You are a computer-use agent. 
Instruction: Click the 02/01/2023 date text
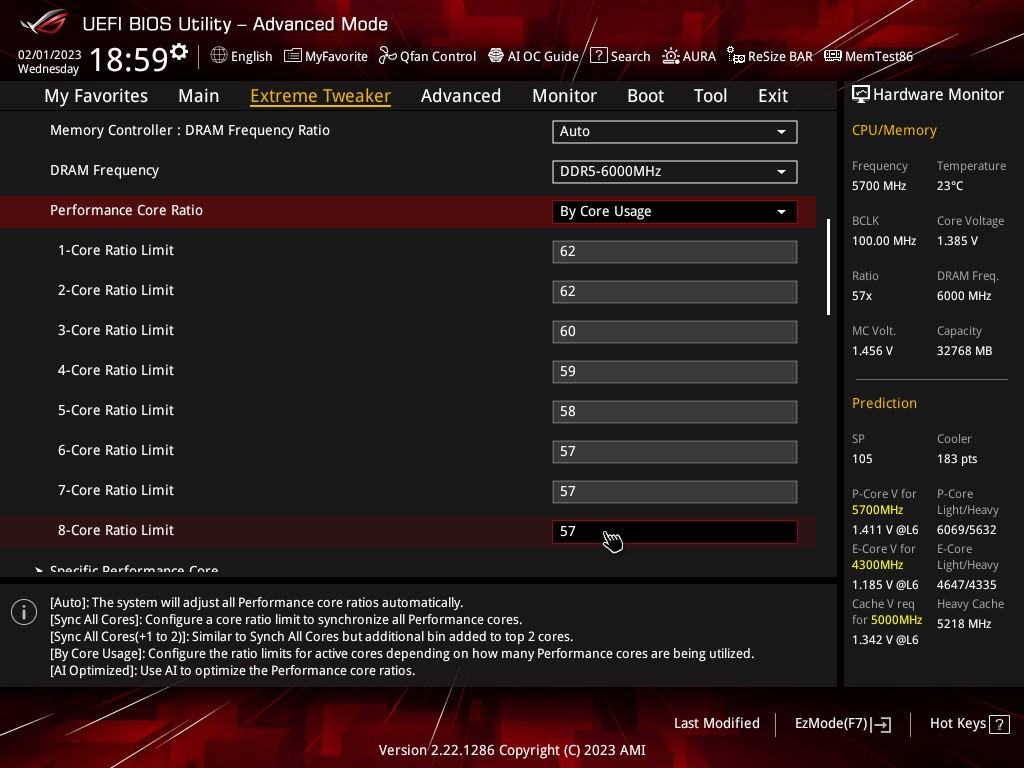[x=50, y=54]
